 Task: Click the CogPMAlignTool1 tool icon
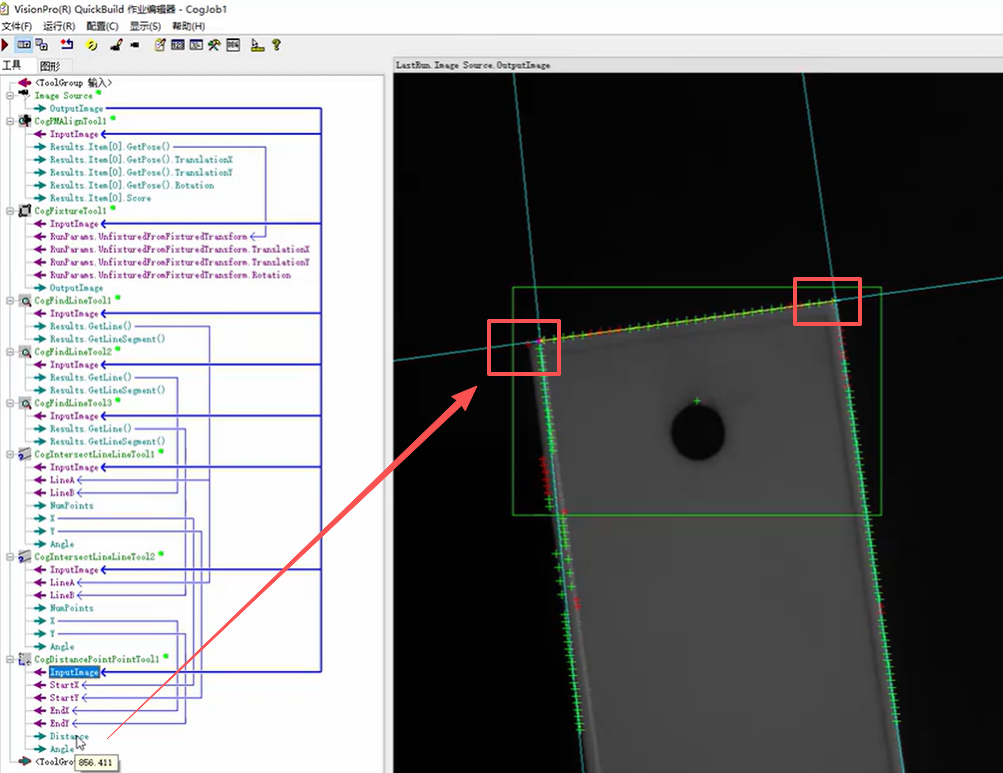[25, 120]
